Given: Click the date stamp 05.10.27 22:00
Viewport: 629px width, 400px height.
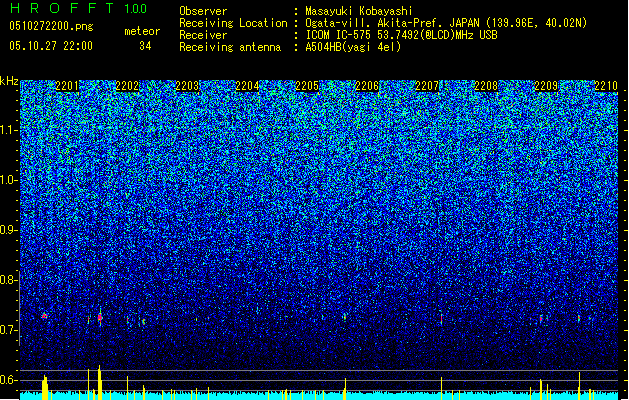Looking at the screenshot, I should [x=51, y=46].
